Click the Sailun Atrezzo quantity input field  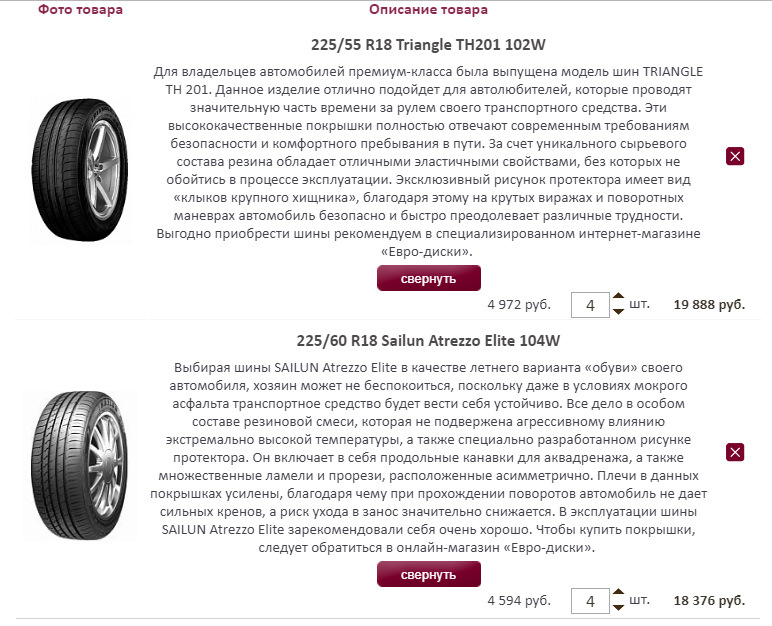point(590,601)
